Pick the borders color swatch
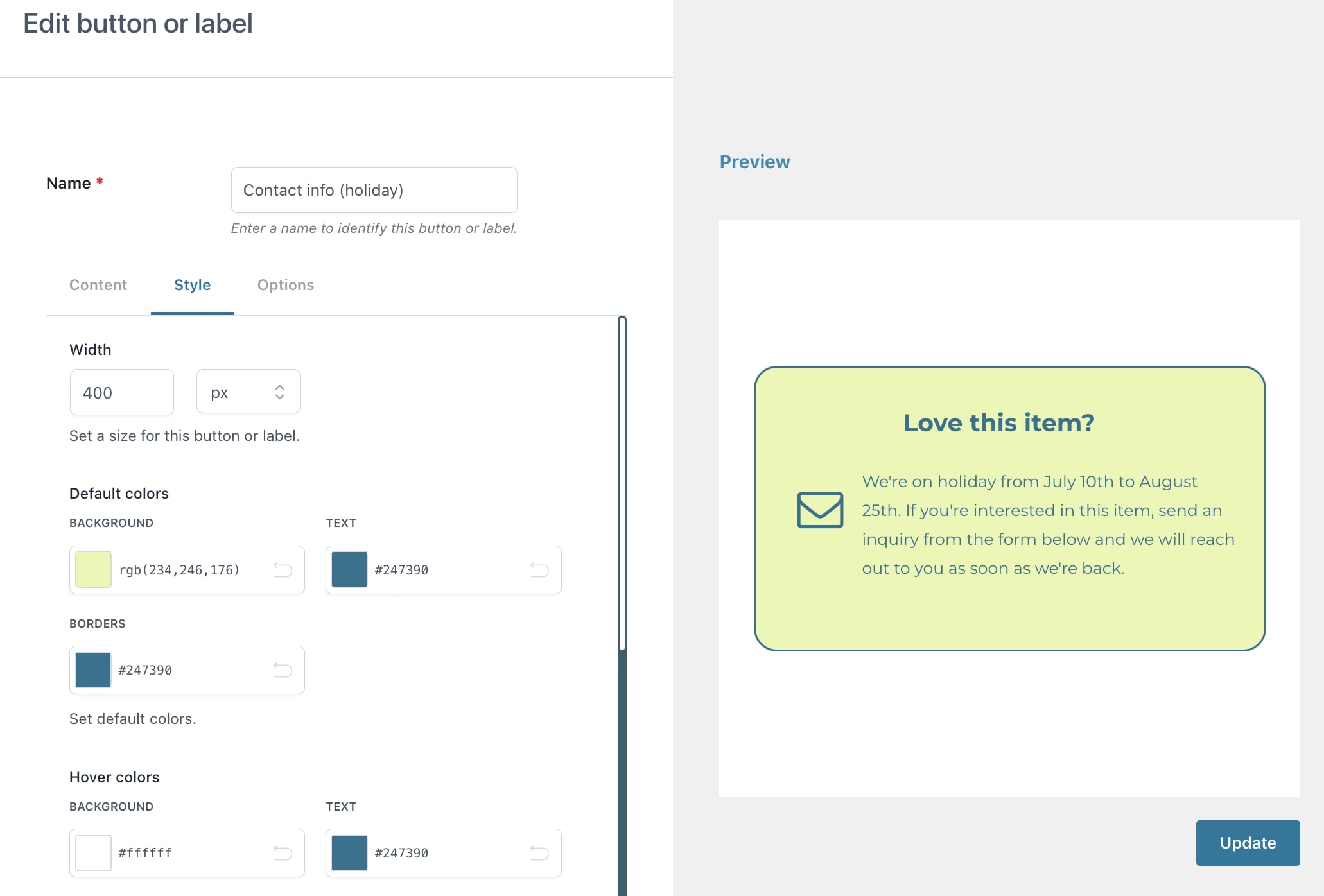Screen dimensions: 1324x896 click(x=93, y=670)
